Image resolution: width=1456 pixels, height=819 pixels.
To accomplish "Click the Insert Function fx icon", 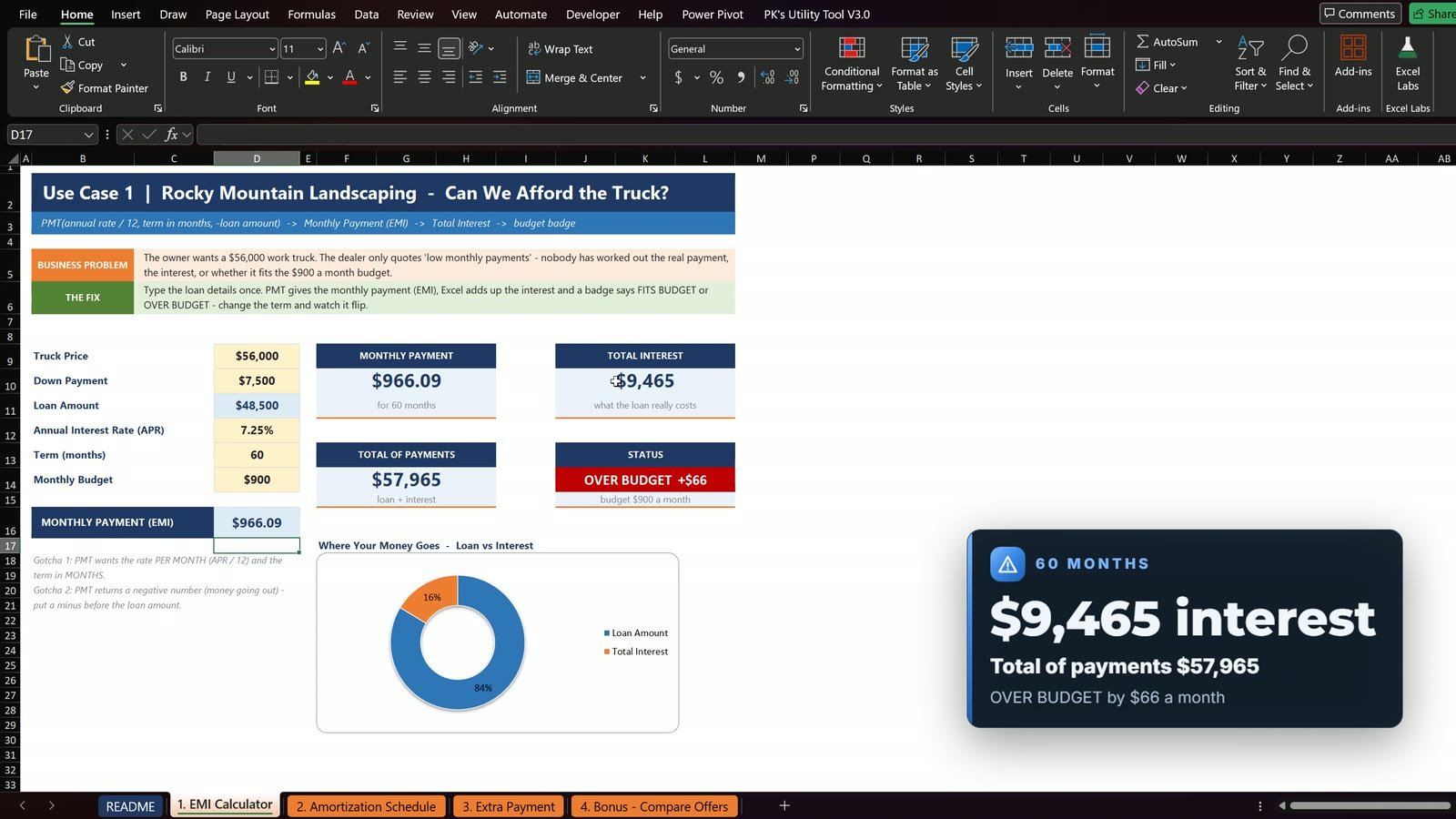I will (x=171, y=135).
